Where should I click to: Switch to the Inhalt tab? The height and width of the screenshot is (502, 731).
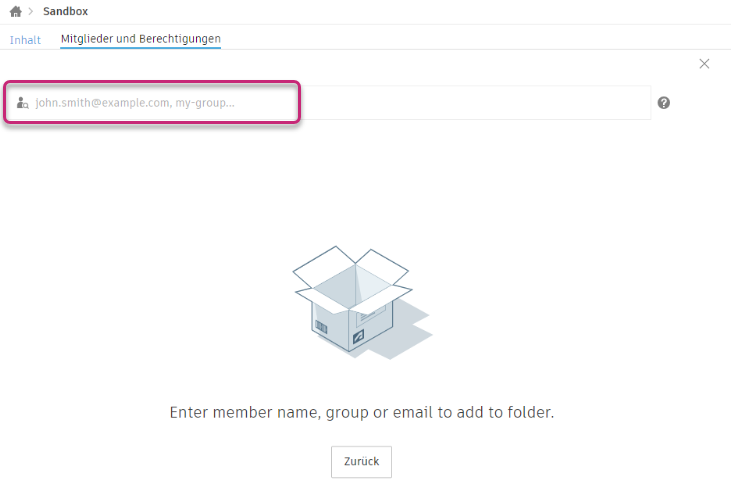point(25,39)
